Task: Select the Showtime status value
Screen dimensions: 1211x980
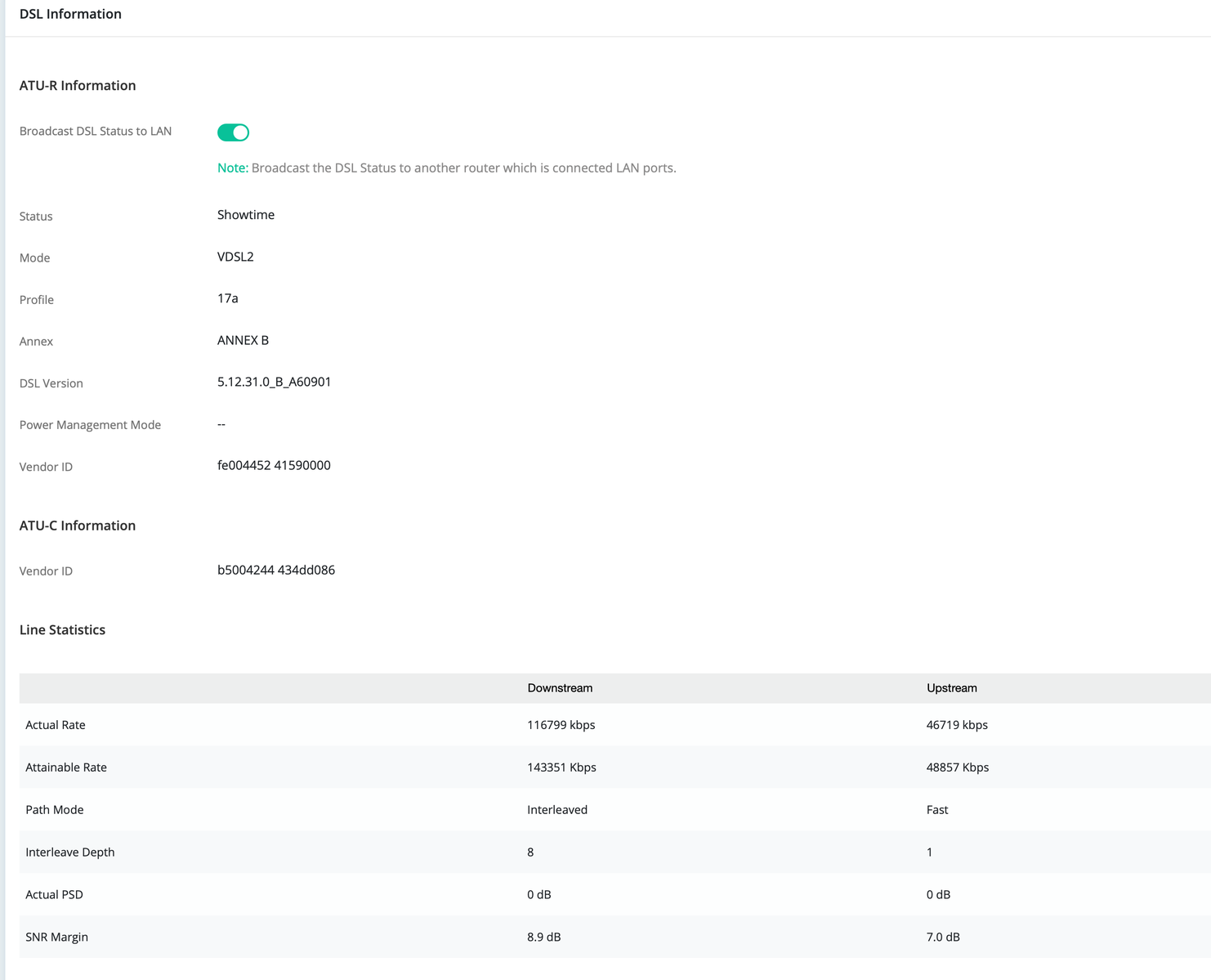Action: click(x=245, y=215)
